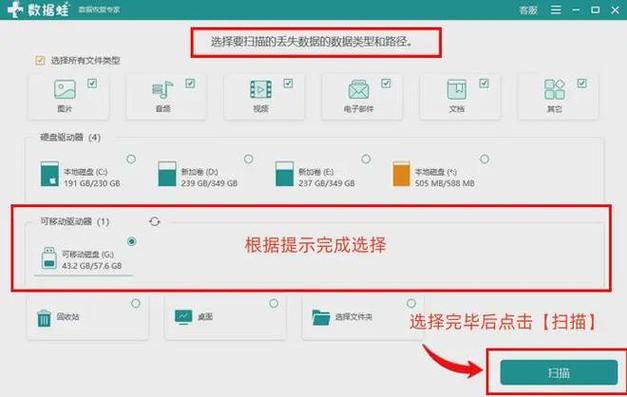The image size is (627, 397).
Task: Click the 可移动驱动器 (1) section label
Action: 74,221
